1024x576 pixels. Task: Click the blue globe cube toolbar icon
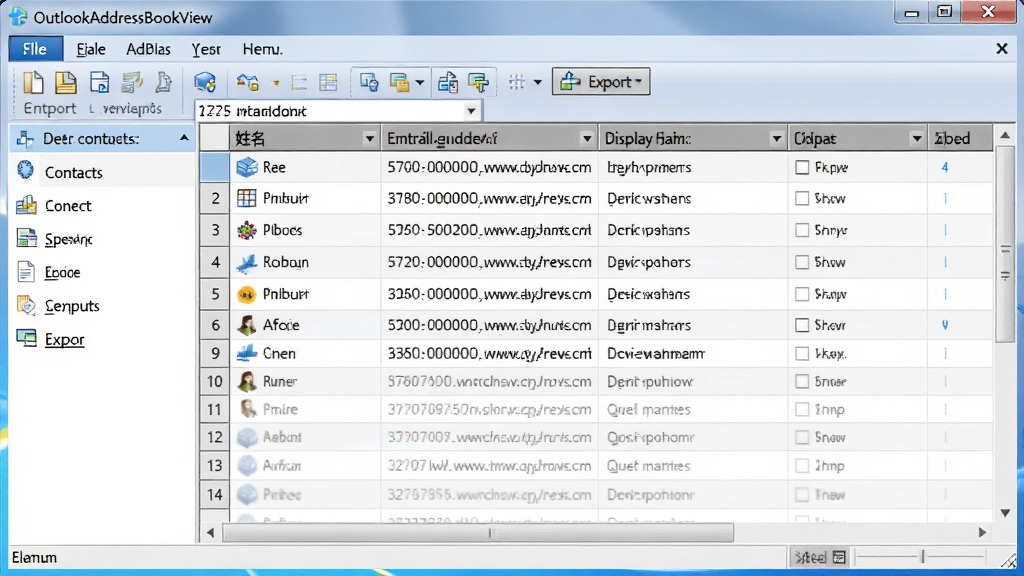[205, 82]
